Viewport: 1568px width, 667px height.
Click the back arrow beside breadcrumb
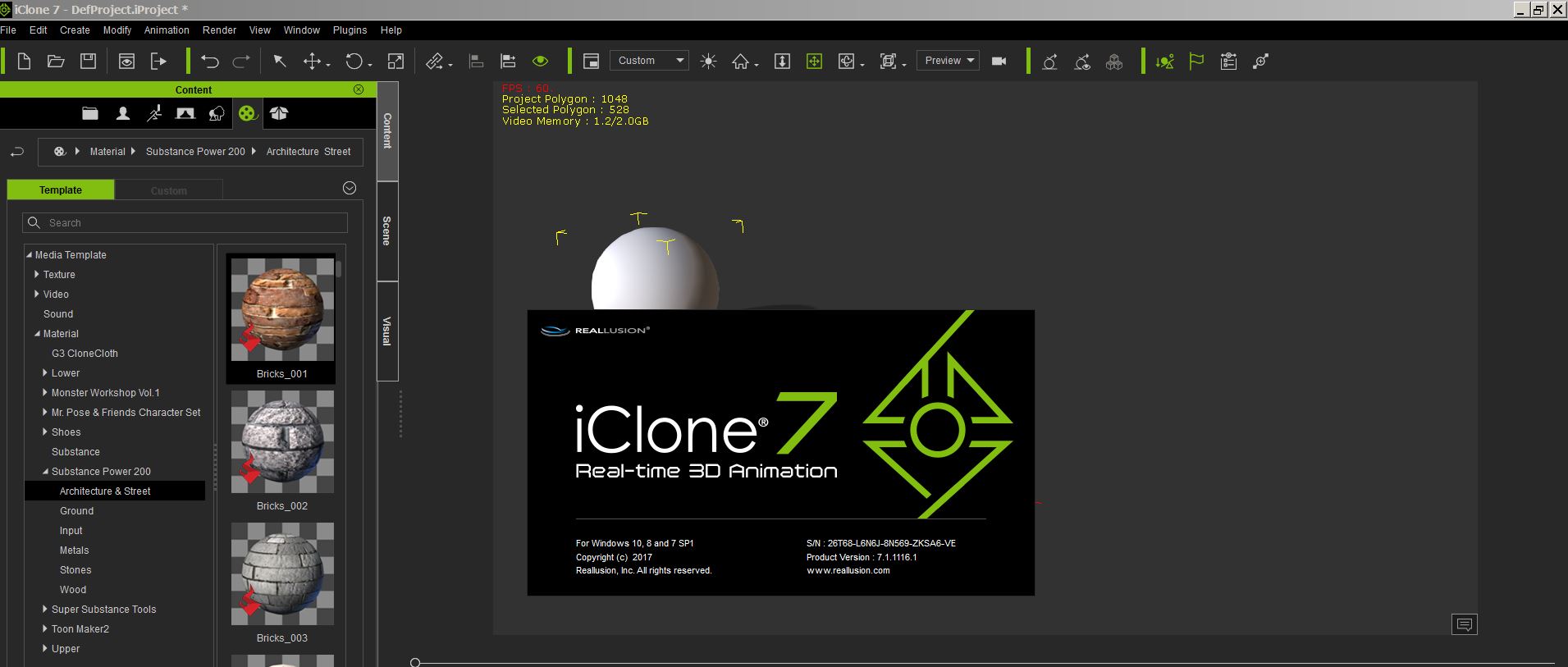16,152
